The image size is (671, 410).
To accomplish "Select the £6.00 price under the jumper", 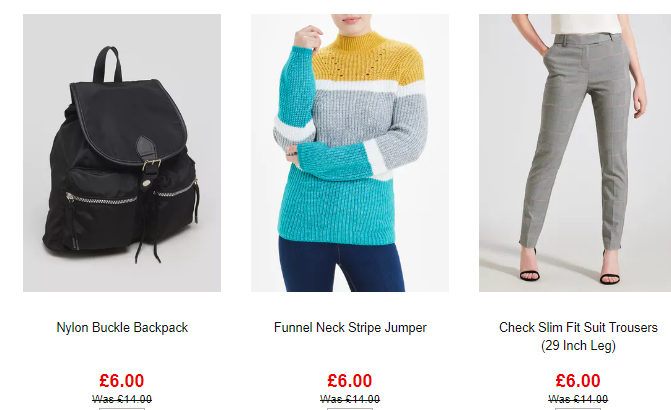I will click(350, 380).
